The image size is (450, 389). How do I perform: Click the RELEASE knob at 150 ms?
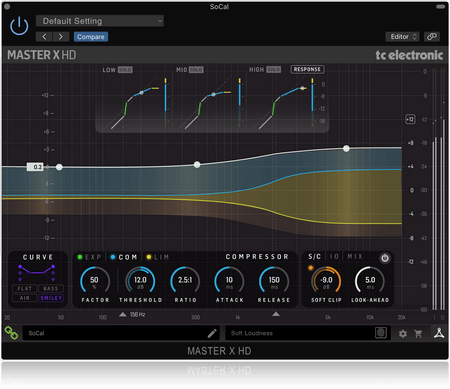tap(274, 281)
